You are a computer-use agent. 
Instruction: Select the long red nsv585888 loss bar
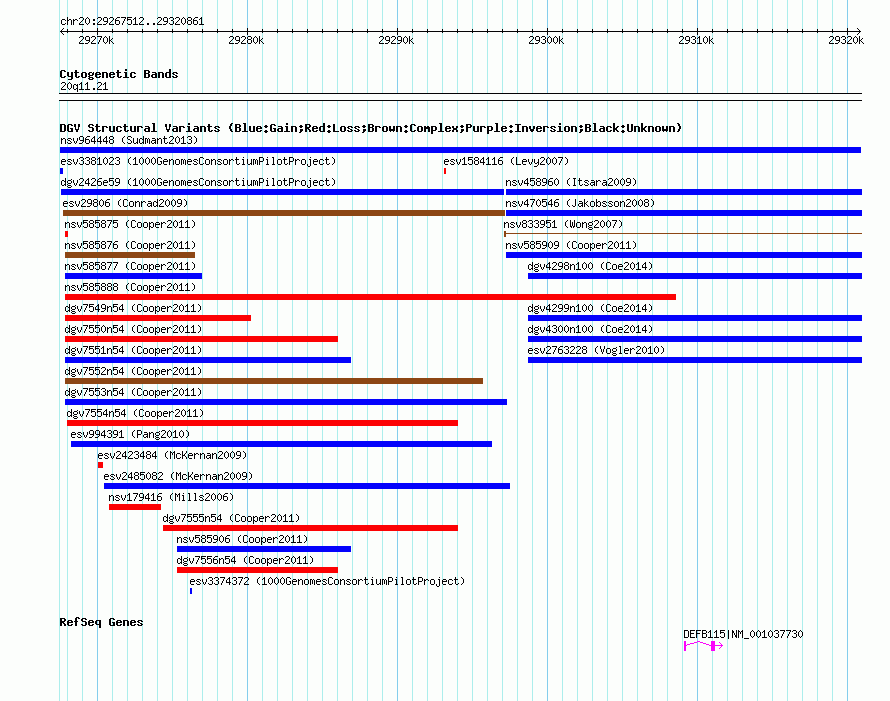(370, 297)
